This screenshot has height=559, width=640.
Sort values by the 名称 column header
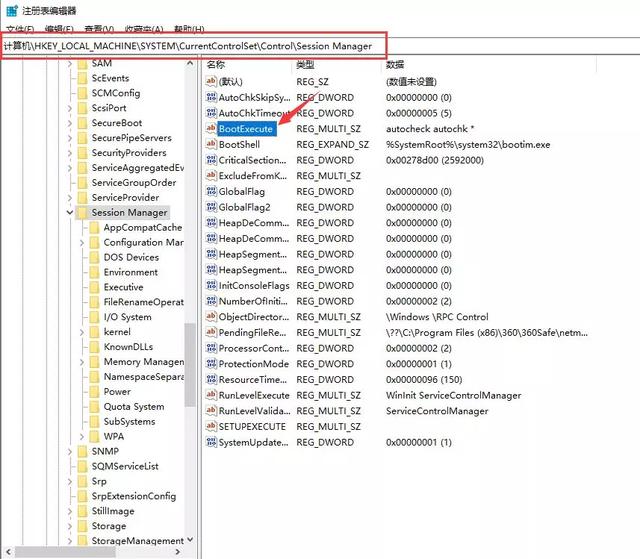pyautogui.click(x=218, y=64)
